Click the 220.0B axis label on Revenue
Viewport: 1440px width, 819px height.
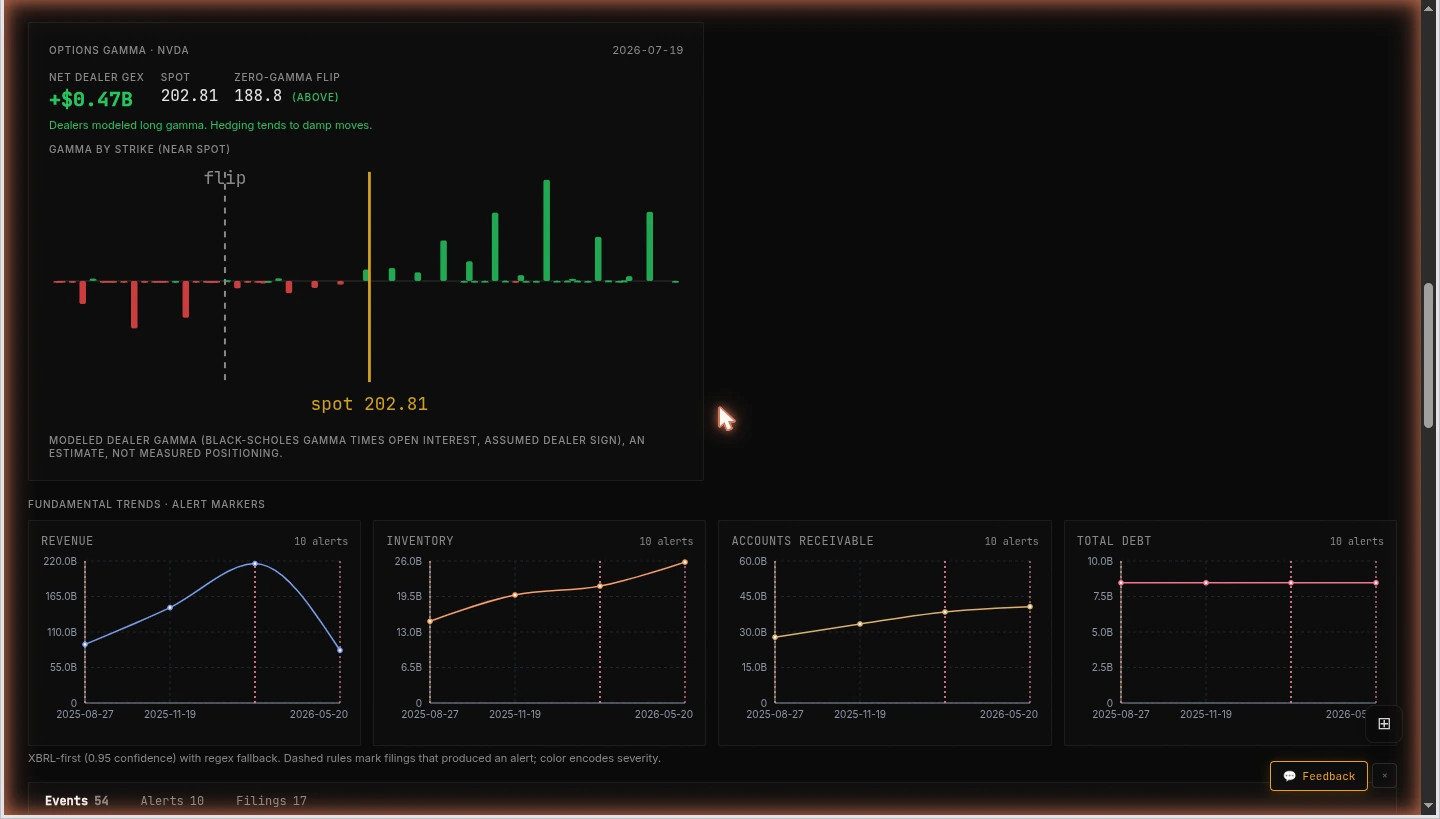pos(60,561)
